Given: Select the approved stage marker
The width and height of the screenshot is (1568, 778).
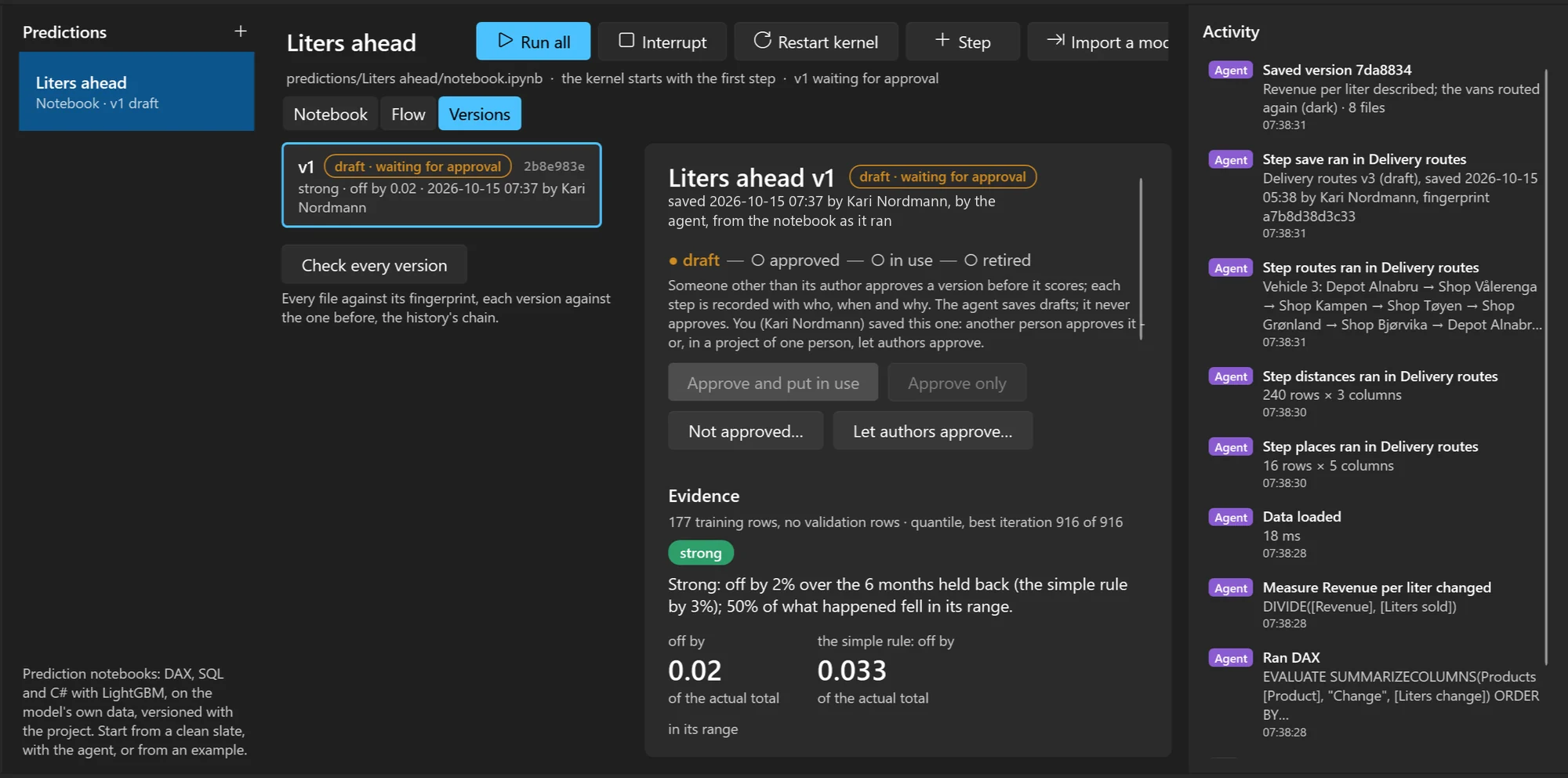Looking at the screenshot, I should 796,260.
